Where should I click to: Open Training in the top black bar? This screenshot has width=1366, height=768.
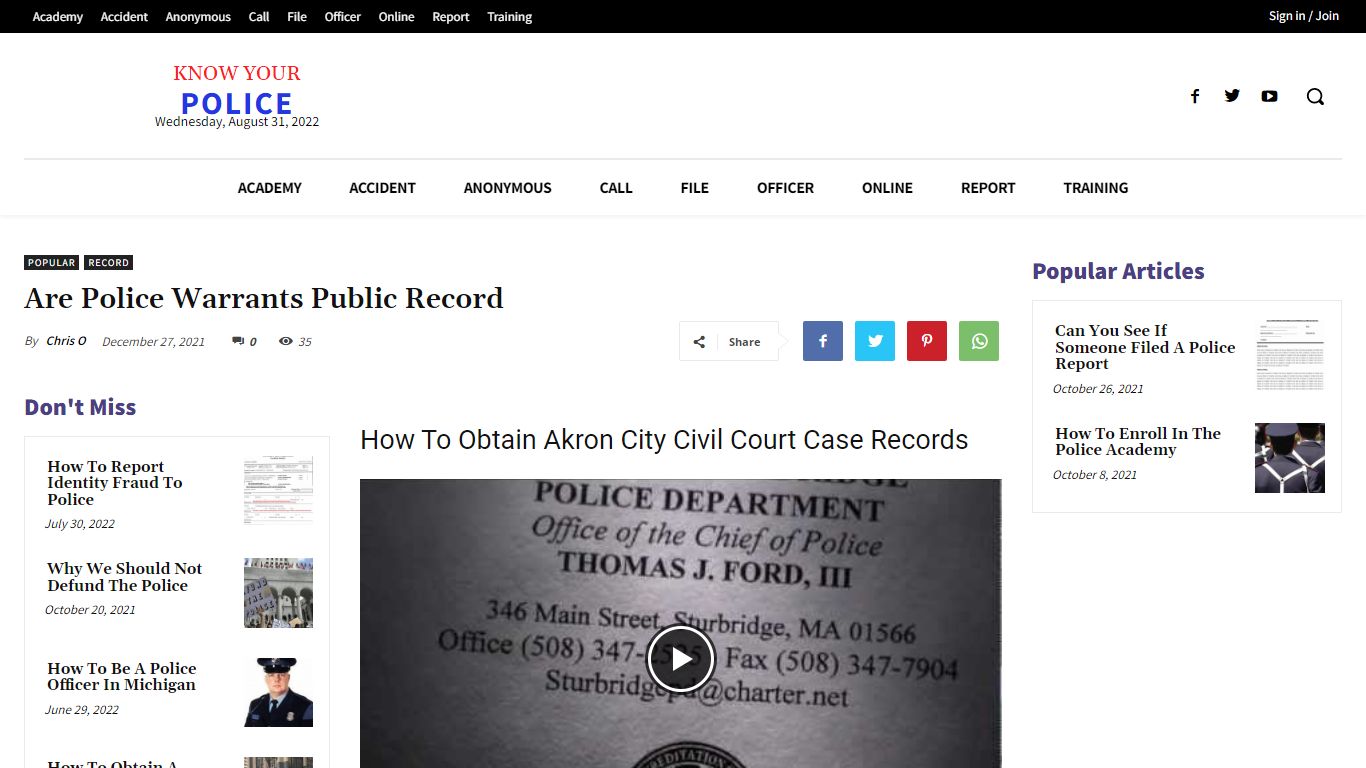pyautogui.click(x=509, y=17)
